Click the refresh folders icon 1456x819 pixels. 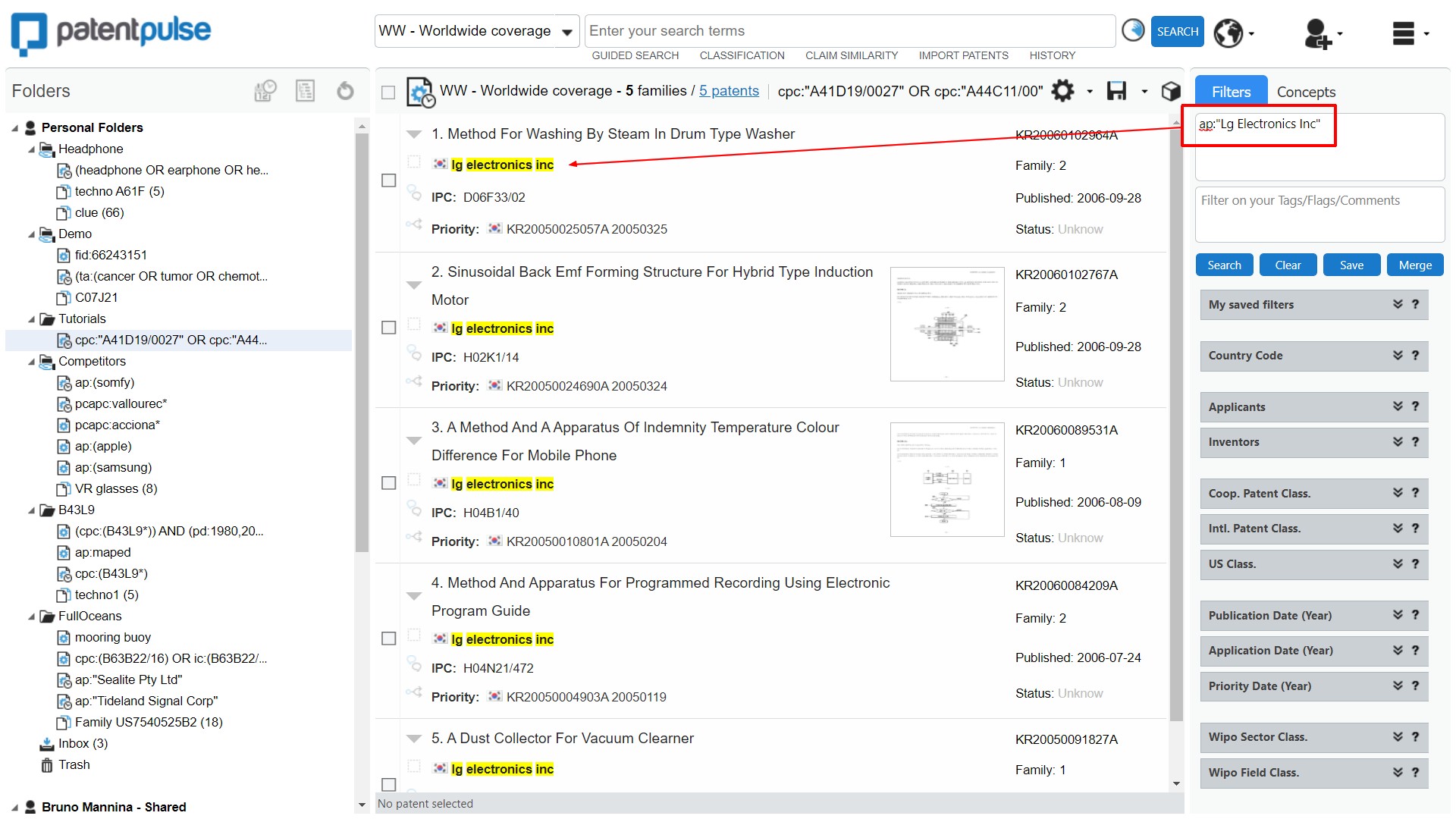pos(345,91)
